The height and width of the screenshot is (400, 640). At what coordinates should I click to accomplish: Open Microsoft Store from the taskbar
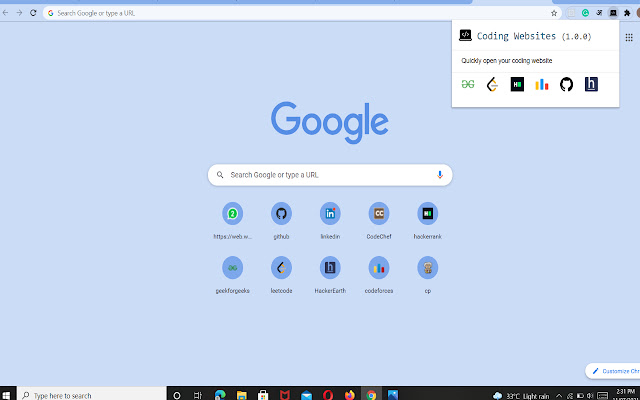pyautogui.click(x=263, y=395)
